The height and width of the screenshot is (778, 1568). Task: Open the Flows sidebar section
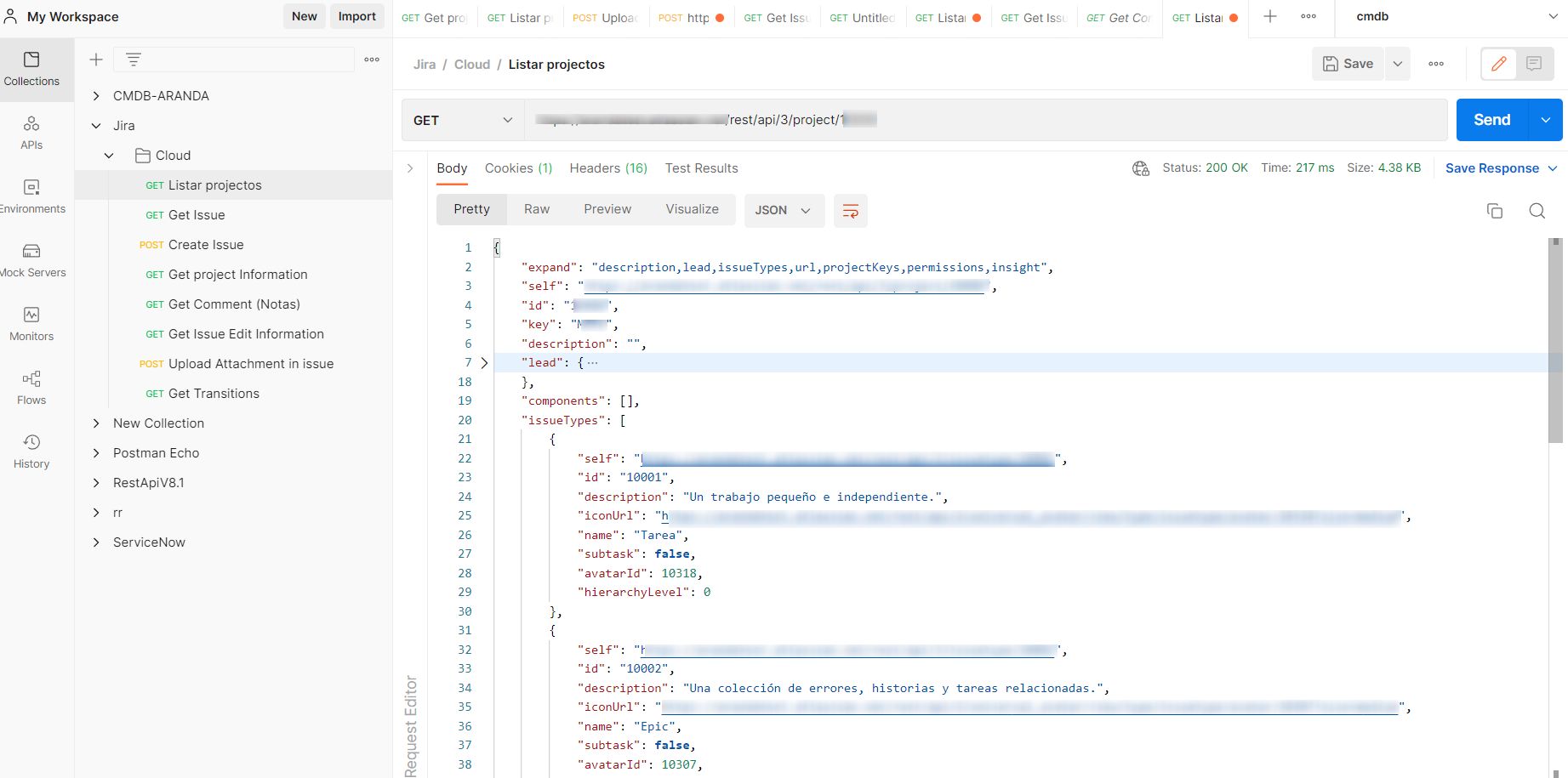point(31,388)
